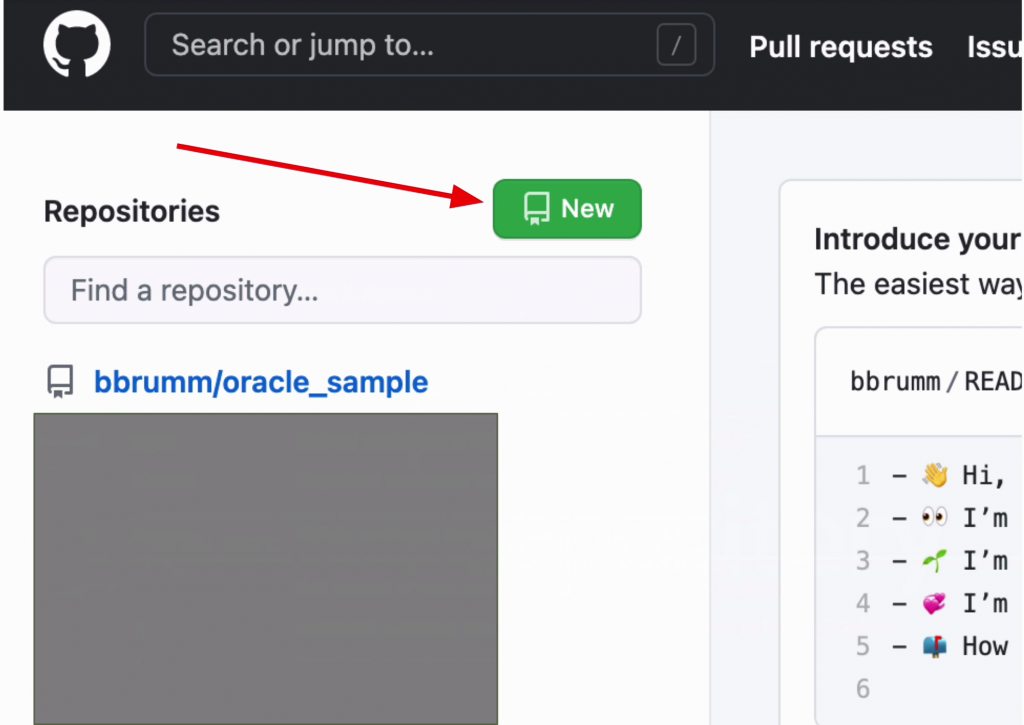Click the bbrumm/README file name

click(x=935, y=381)
